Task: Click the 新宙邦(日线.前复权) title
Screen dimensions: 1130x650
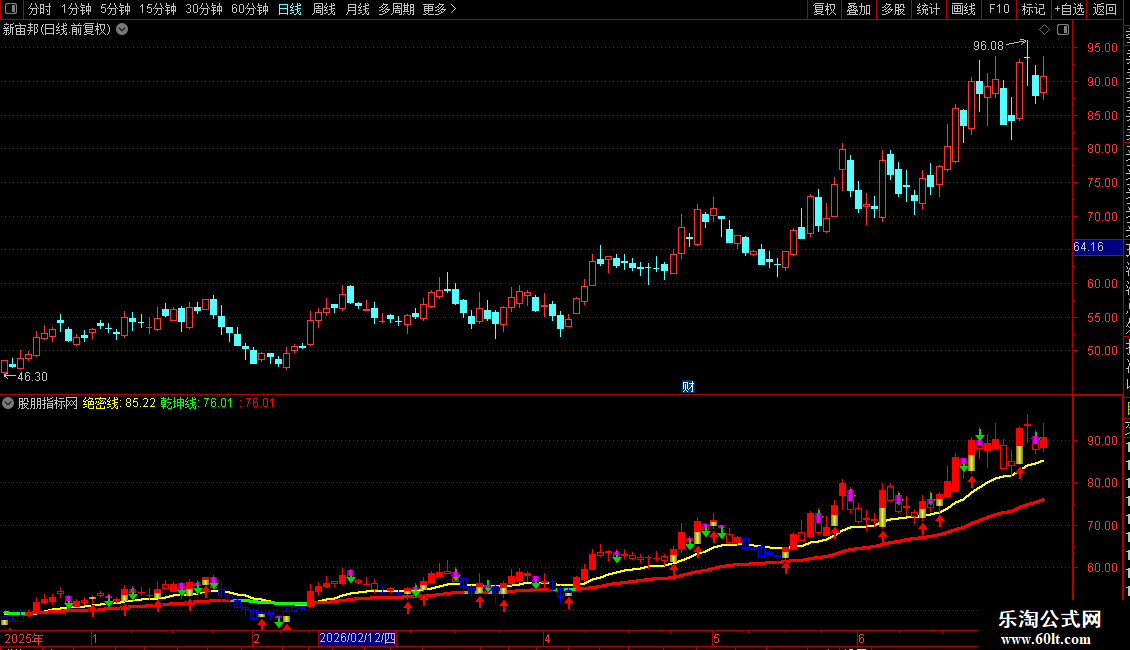Action: (57, 30)
